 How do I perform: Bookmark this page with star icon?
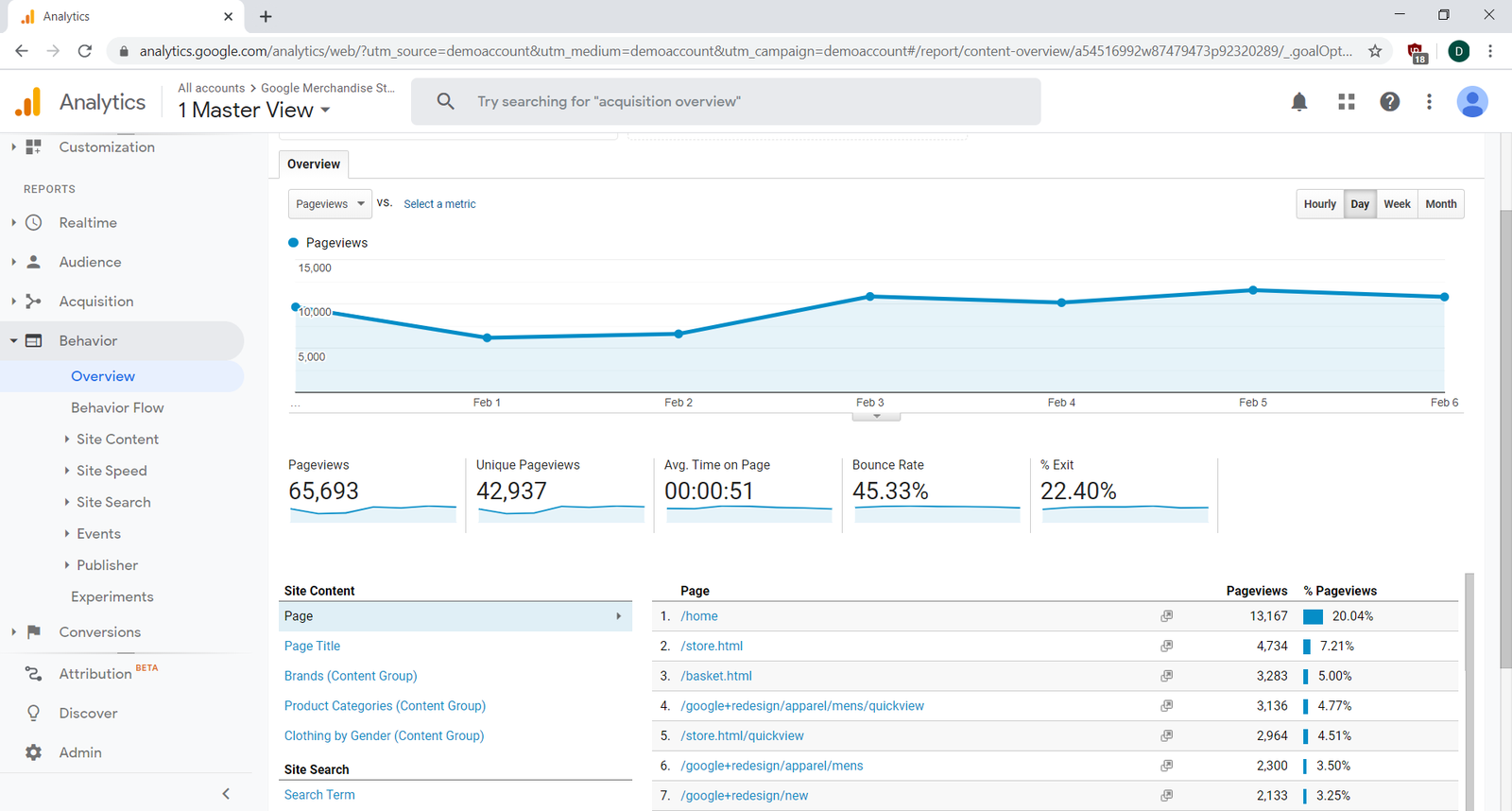click(1375, 51)
